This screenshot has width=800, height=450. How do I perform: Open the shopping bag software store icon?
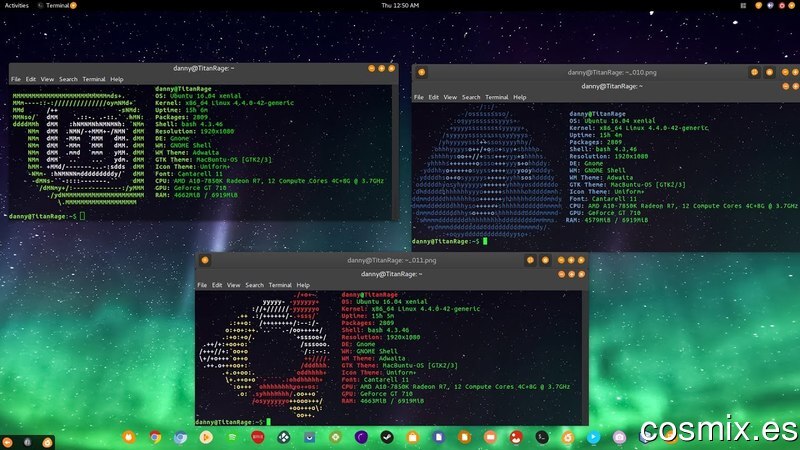pos(413,437)
